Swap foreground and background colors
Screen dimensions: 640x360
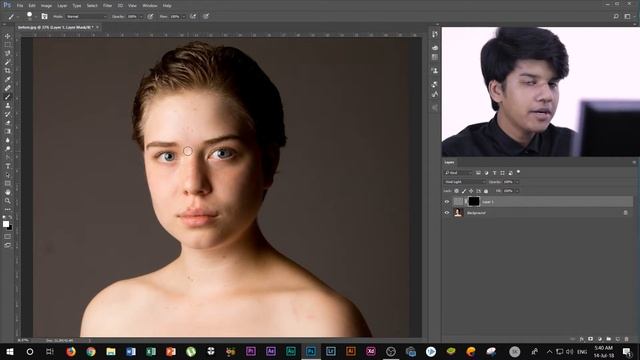(10, 218)
